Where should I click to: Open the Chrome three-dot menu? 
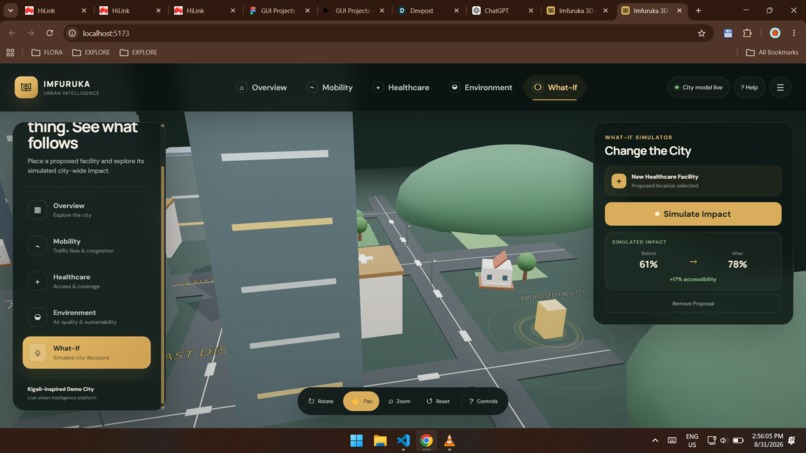coord(794,33)
